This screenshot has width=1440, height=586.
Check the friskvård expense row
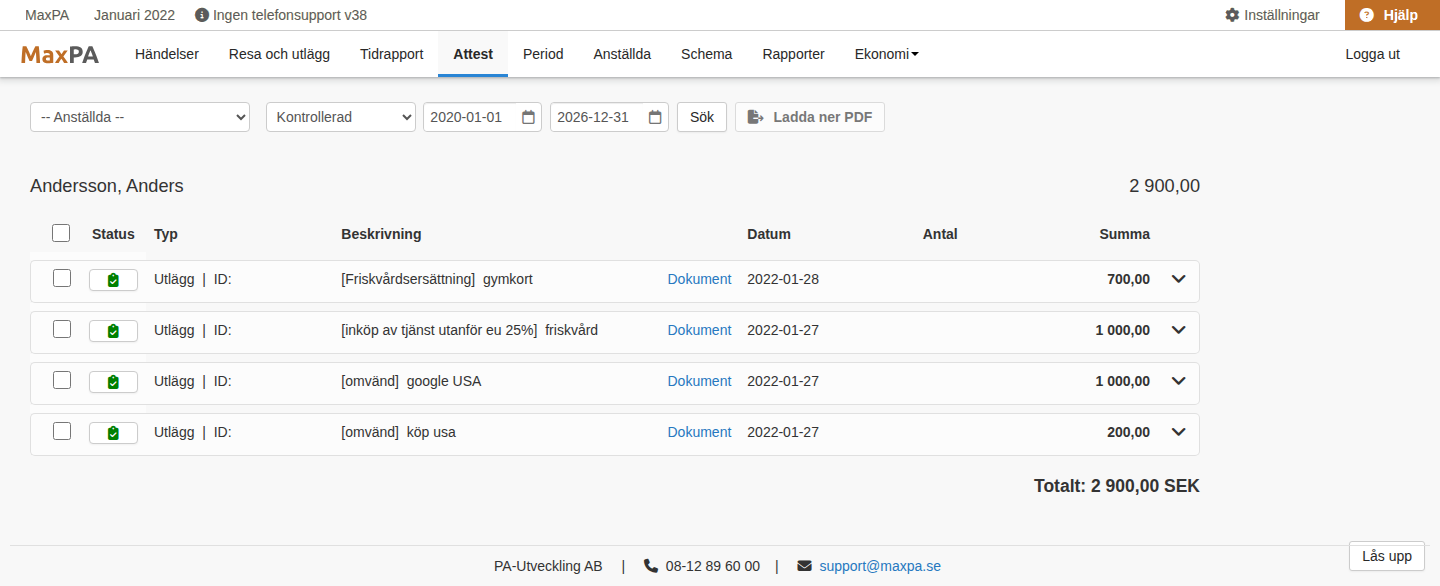[x=62, y=329]
